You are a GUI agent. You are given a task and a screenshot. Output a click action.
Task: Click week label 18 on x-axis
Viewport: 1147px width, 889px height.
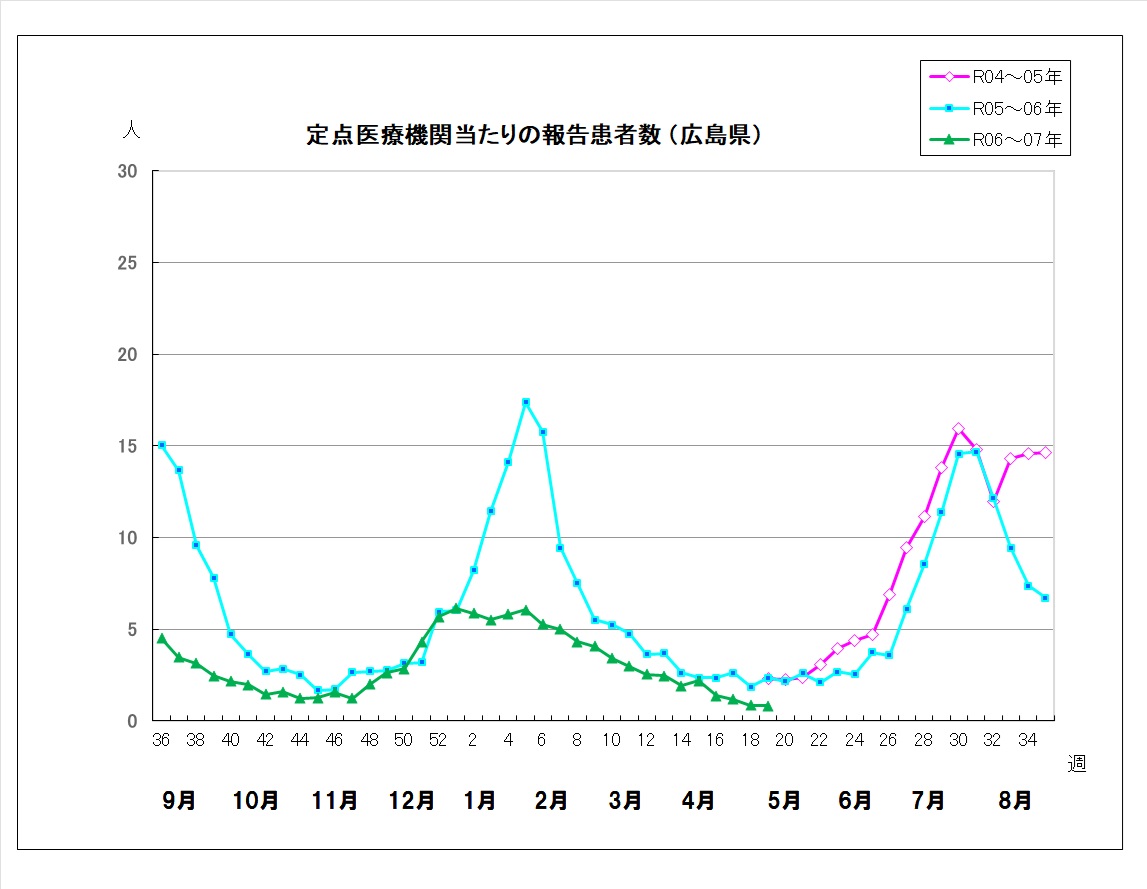[750, 740]
